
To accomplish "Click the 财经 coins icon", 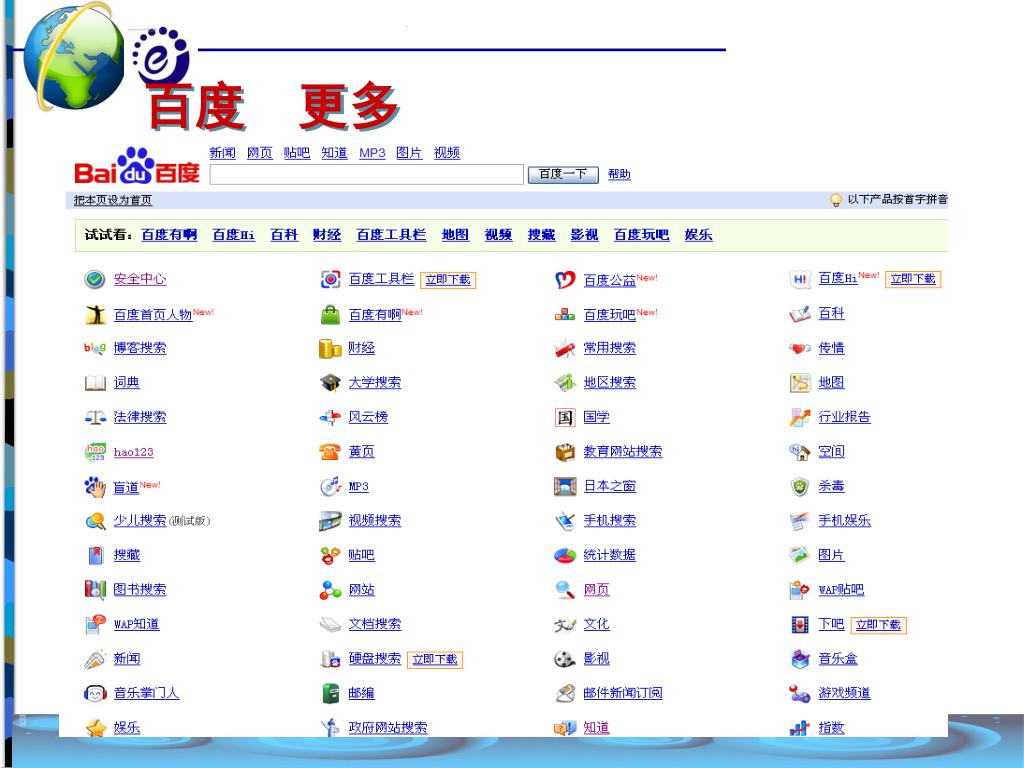I will click(330, 349).
